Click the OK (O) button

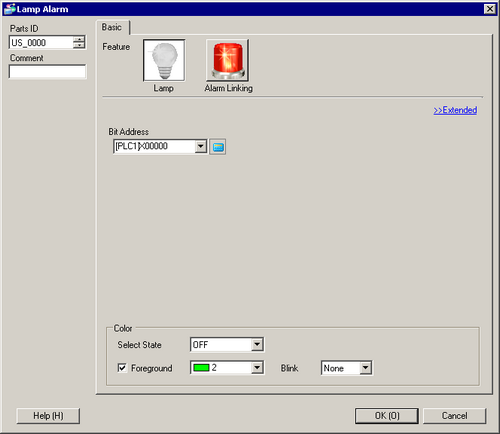click(x=387, y=416)
